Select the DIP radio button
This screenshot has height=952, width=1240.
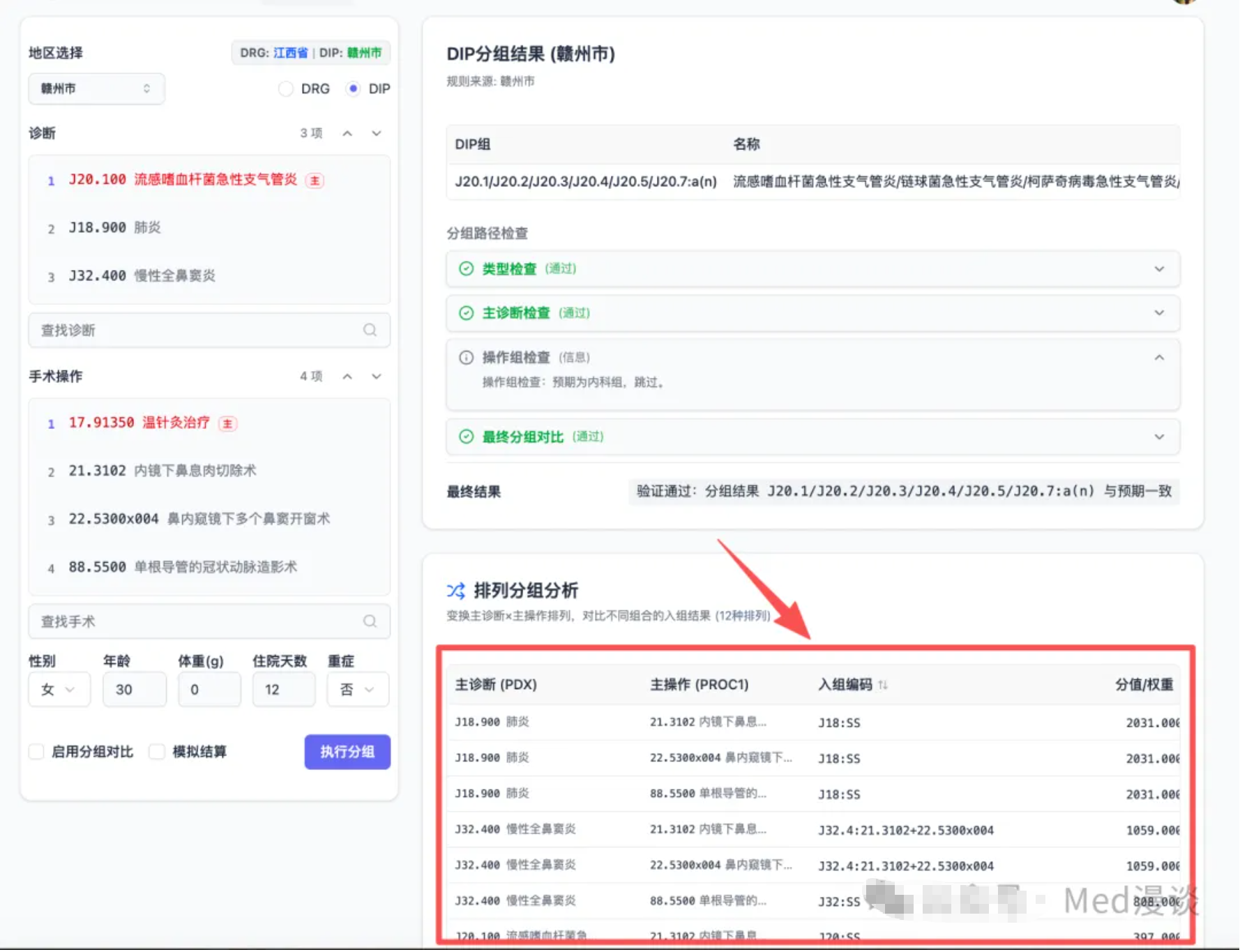[354, 89]
